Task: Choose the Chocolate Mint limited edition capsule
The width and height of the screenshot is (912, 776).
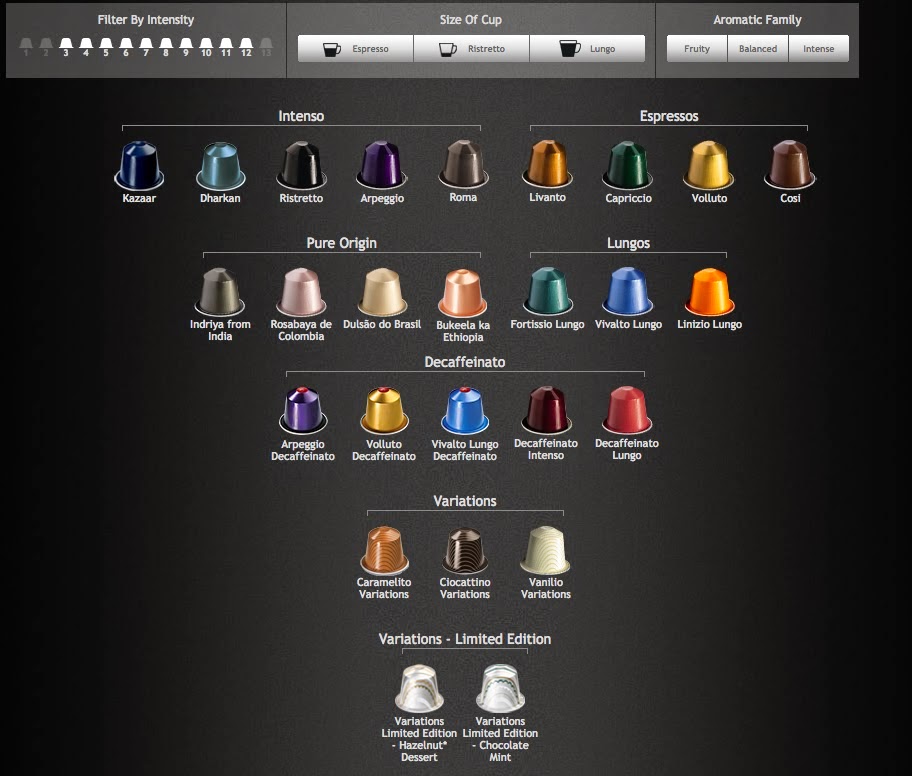Action: point(500,689)
